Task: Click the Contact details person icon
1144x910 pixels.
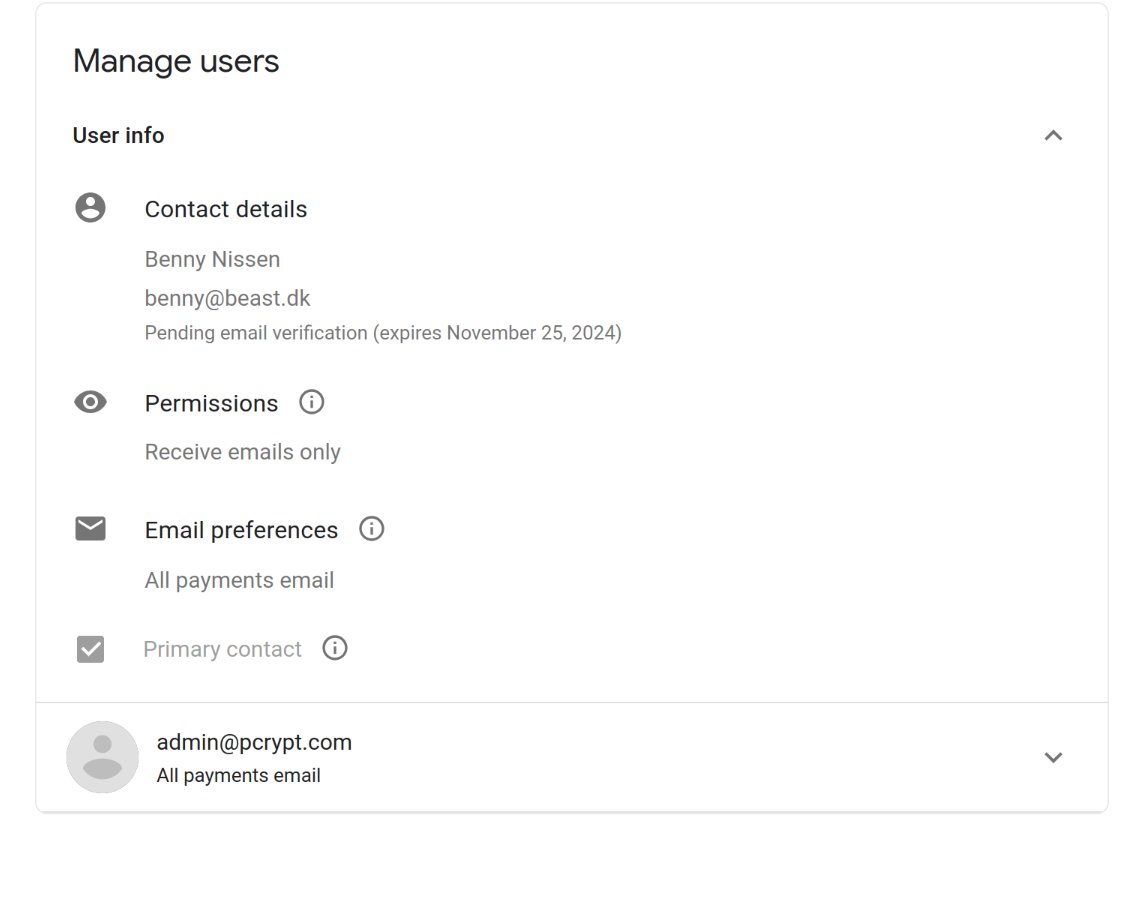Action: (x=90, y=208)
